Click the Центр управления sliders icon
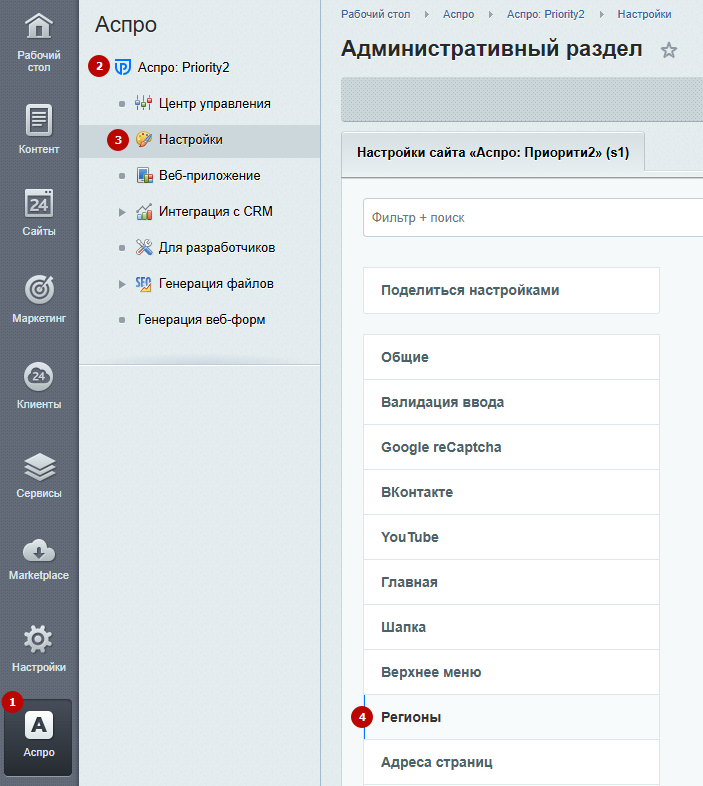Image resolution: width=703 pixels, height=786 pixels. (143, 103)
